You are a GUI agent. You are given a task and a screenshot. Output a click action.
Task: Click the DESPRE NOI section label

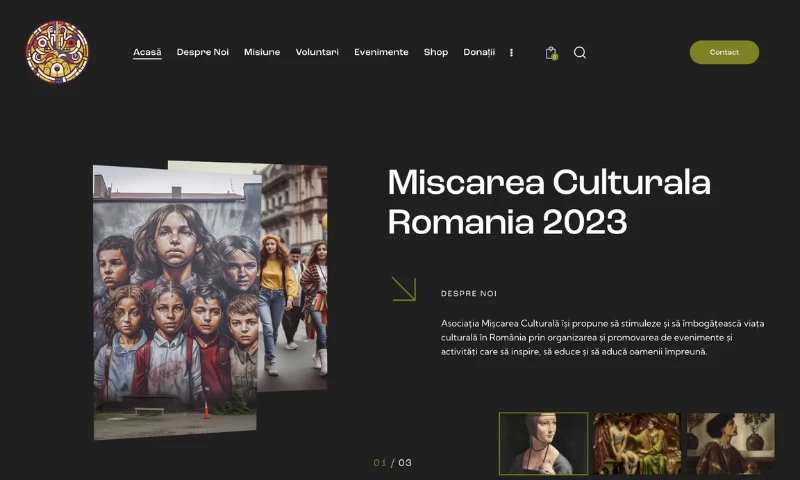coord(469,294)
